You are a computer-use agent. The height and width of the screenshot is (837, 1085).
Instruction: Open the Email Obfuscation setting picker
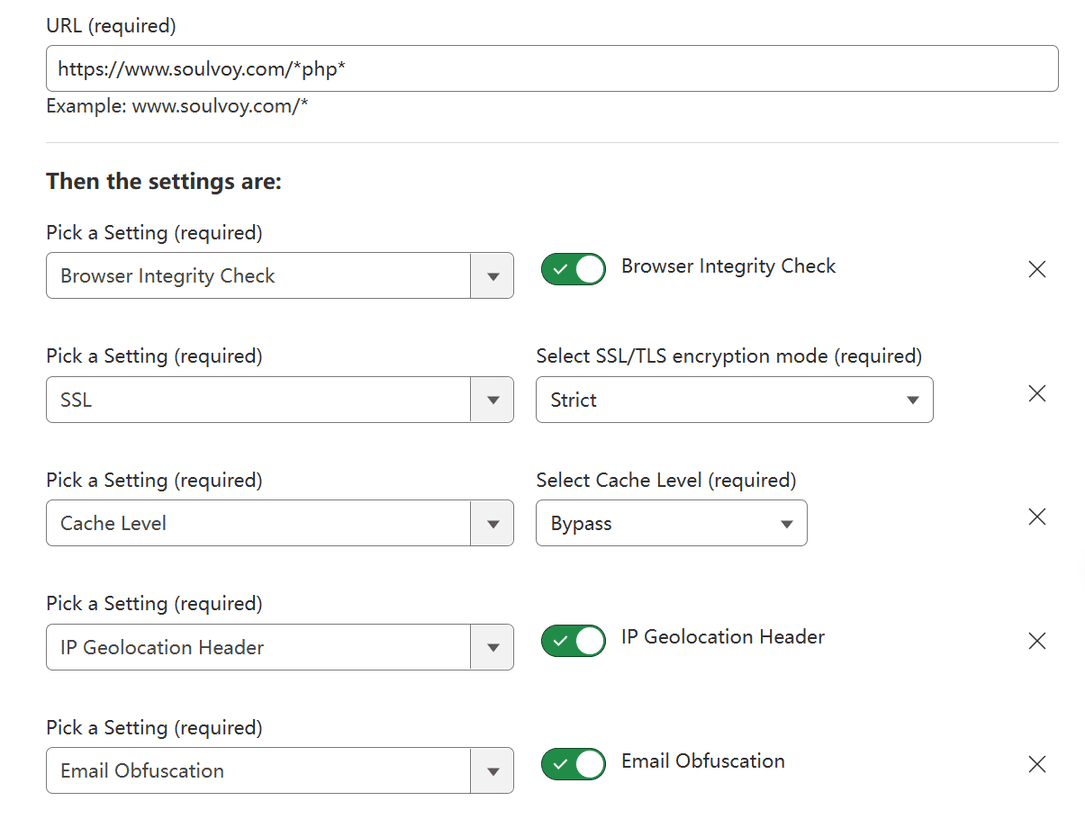point(279,770)
